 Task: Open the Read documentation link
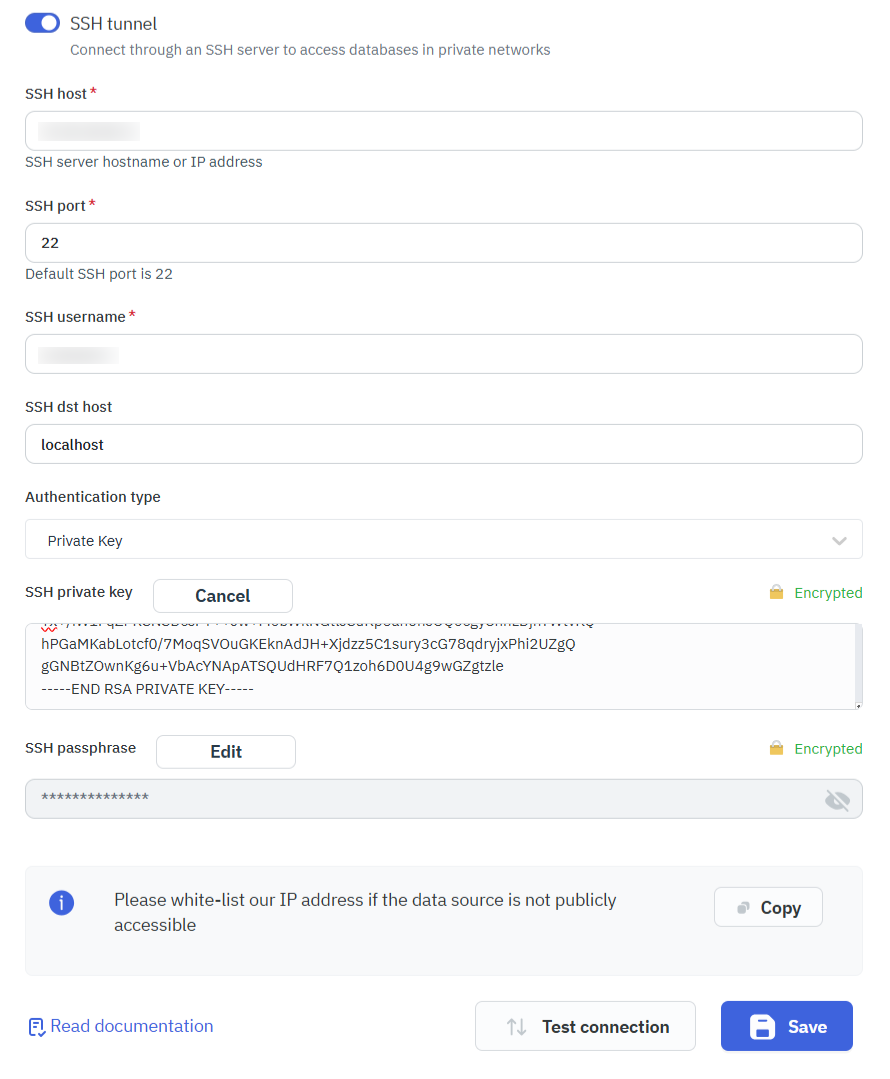(x=130, y=1026)
